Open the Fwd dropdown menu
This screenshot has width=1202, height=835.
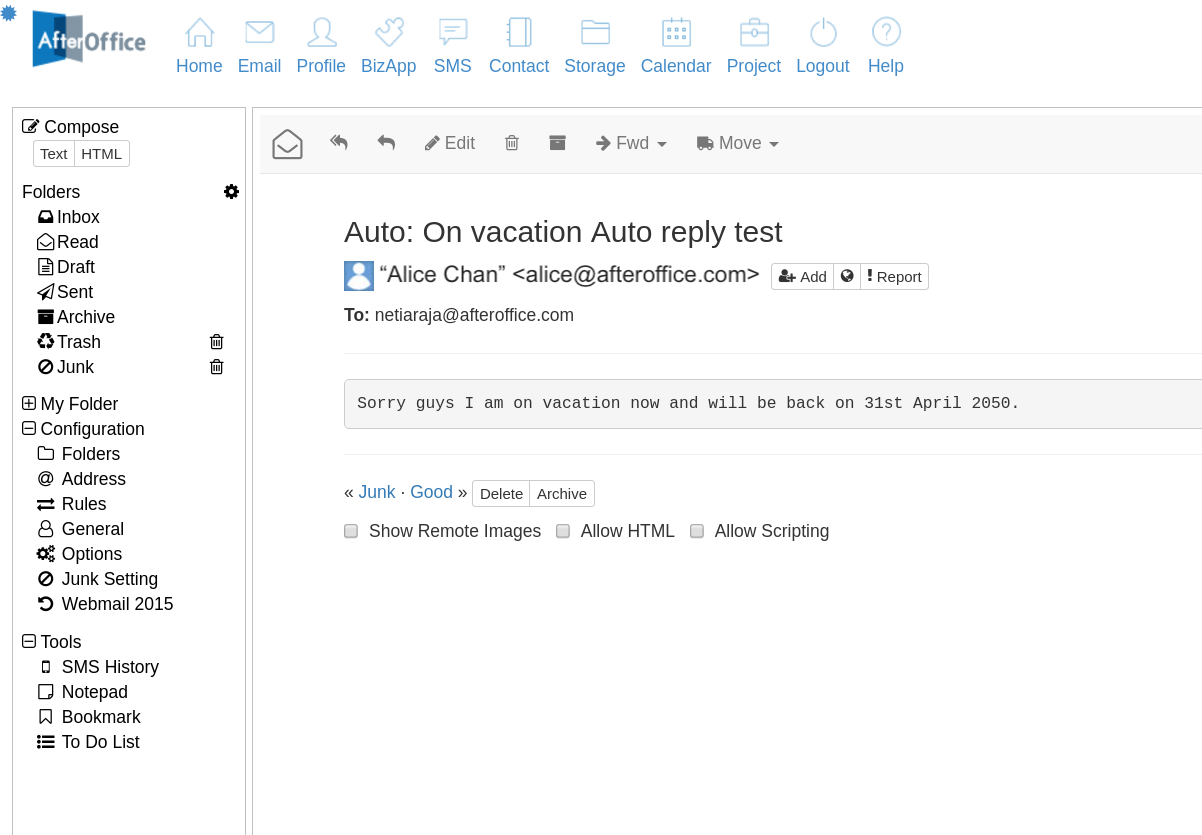(631, 143)
